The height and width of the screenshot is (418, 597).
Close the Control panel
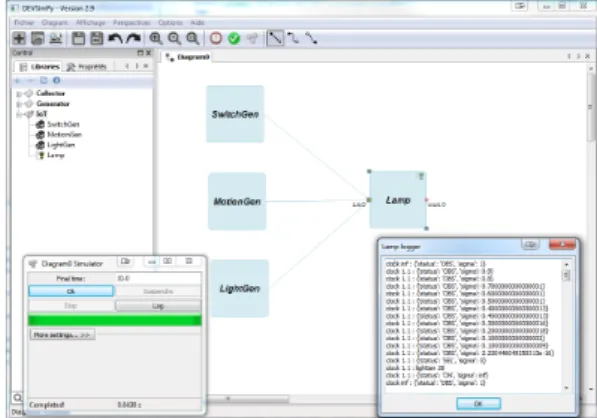[x=148, y=53]
